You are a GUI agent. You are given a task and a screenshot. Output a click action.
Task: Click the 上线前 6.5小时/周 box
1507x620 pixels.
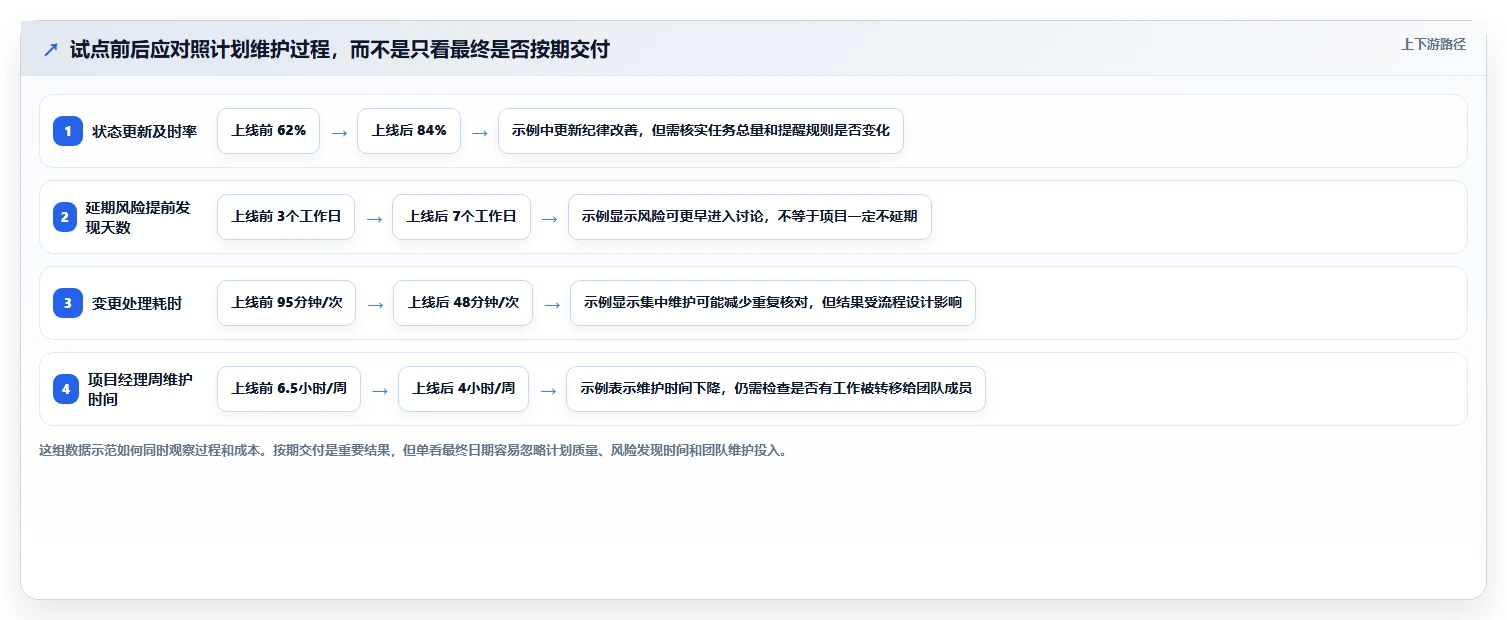click(289, 389)
